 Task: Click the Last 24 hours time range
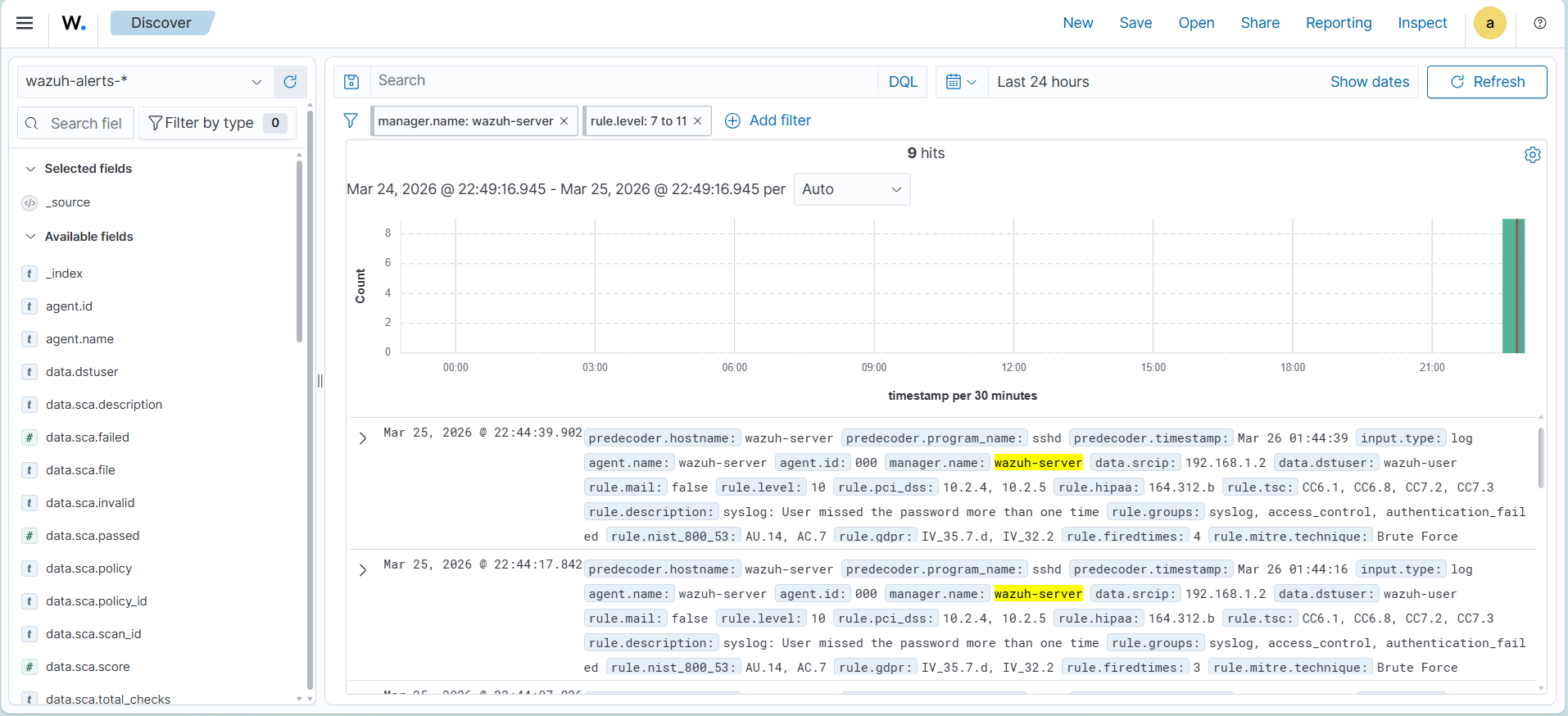click(1043, 82)
